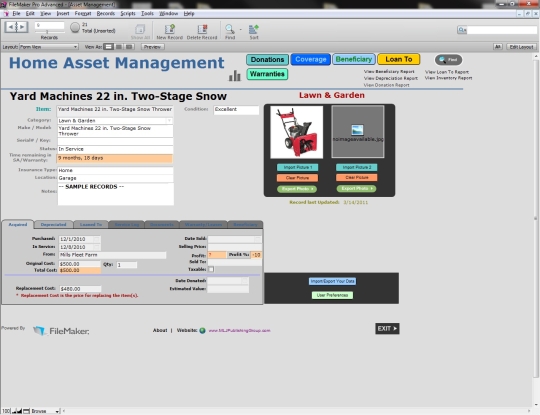This screenshot has height=415, width=540.
Task: Click the Preview button
Action: [153, 46]
